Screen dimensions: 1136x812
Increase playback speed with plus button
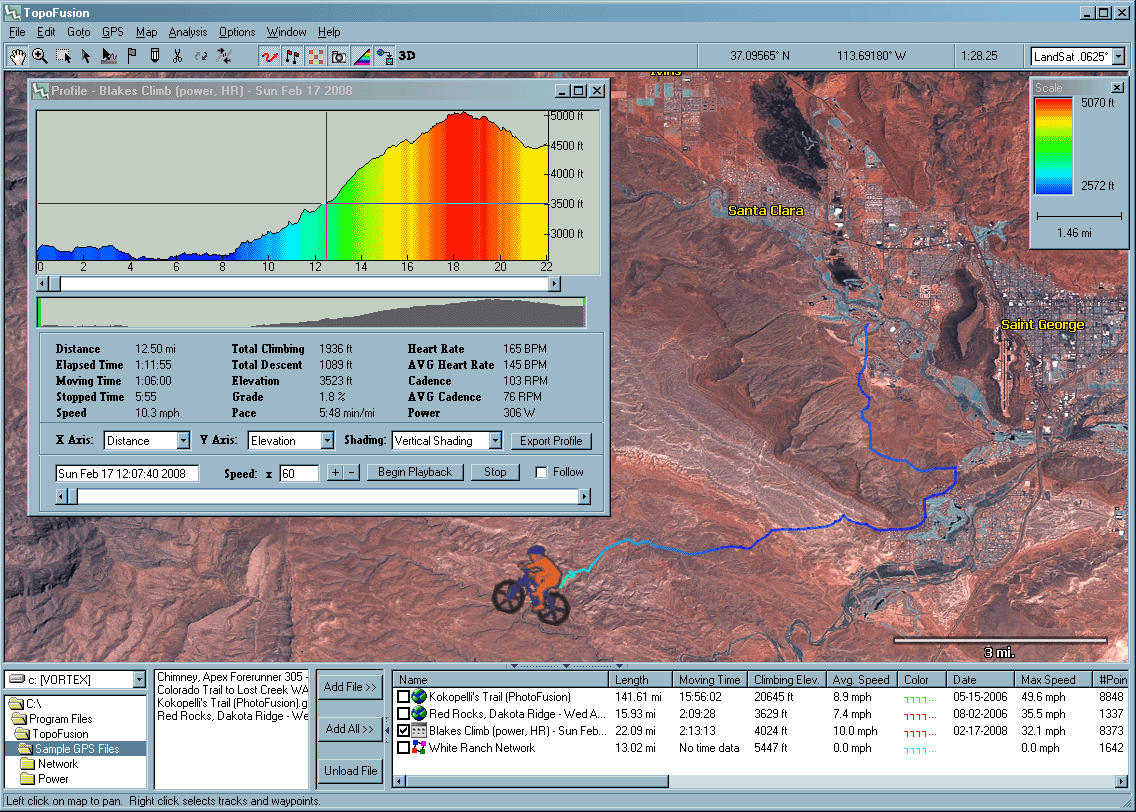(x=335, y=472)
